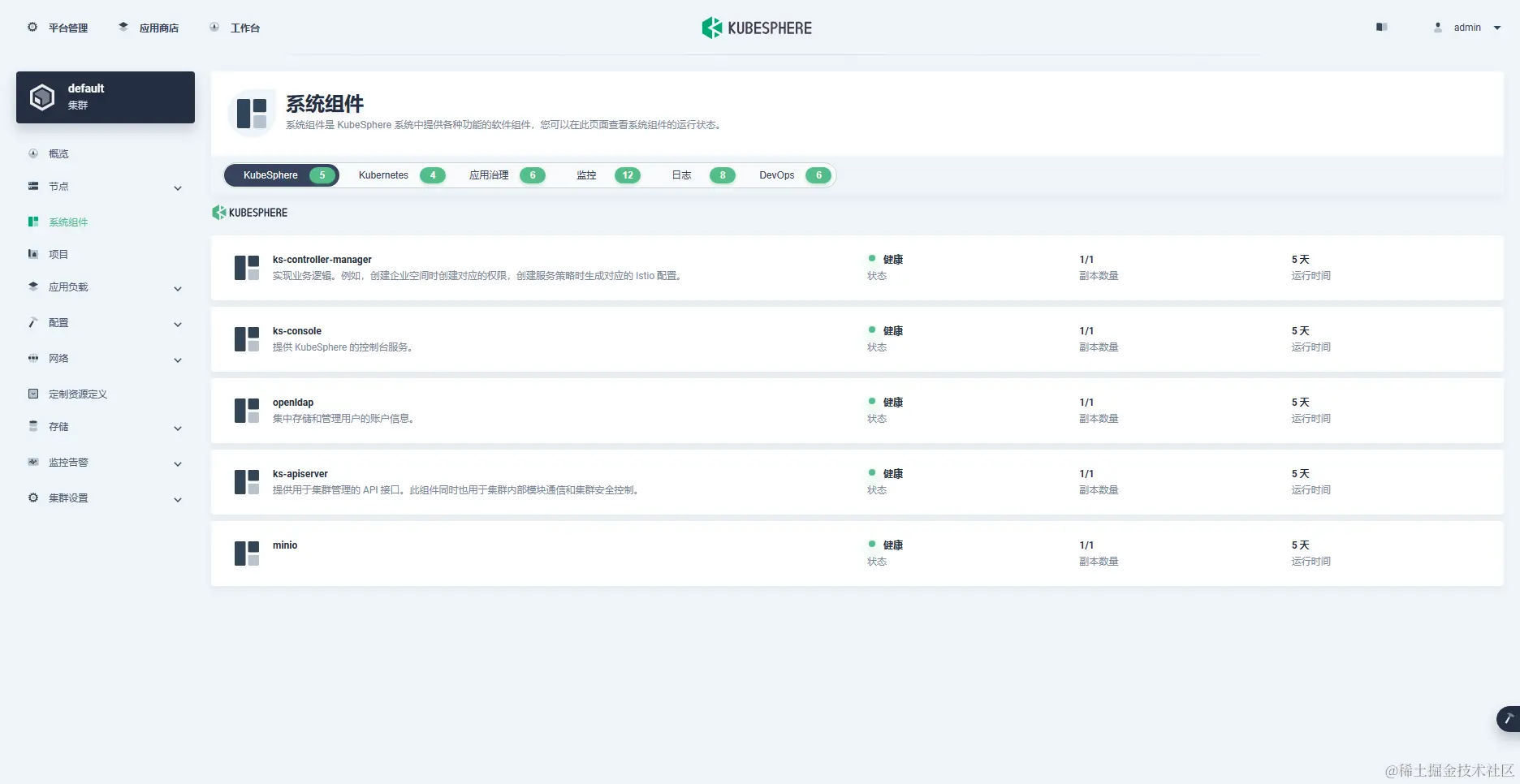Image resolution: width=1520 pixels, height=784 pixels.
Task: Click the app store layers icon
Action: 123,27
